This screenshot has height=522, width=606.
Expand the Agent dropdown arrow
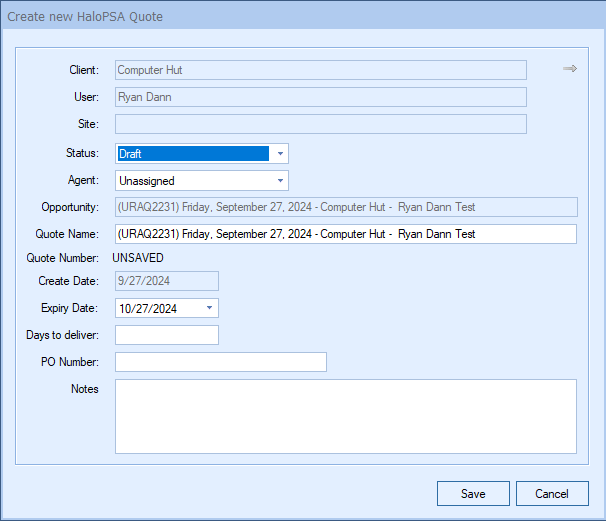[x=280, y=181]
